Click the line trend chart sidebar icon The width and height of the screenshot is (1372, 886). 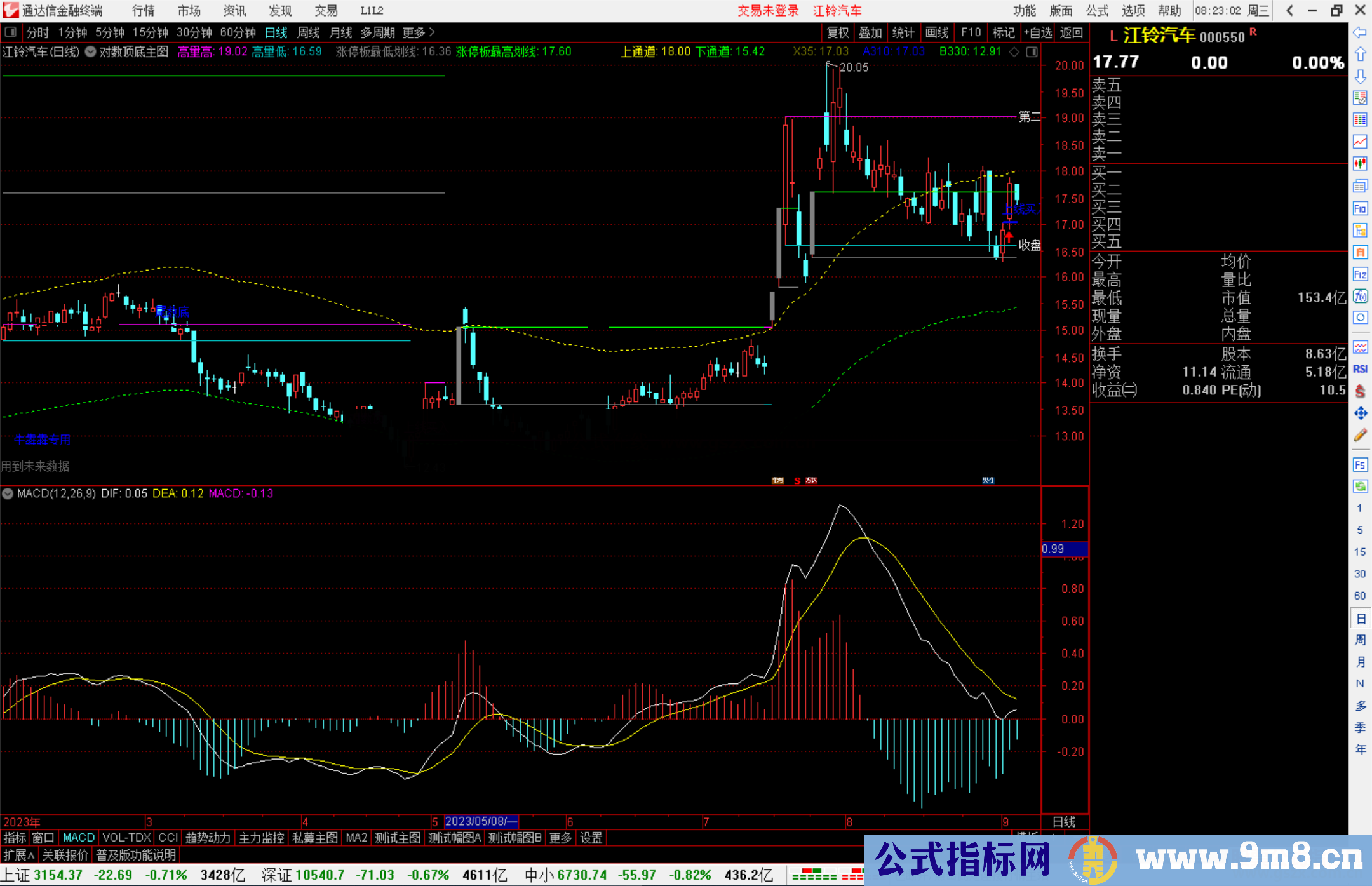point(1360,141)
